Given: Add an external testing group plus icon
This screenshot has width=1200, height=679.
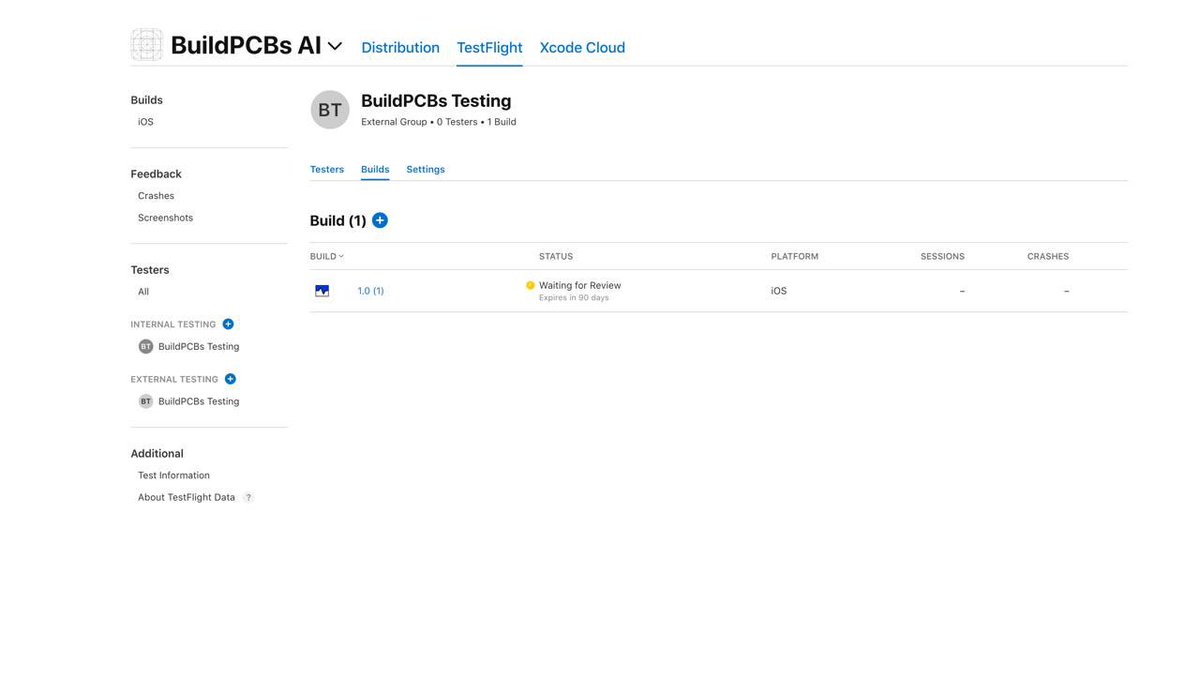Looking at the screenshot, I should point(230,379).
